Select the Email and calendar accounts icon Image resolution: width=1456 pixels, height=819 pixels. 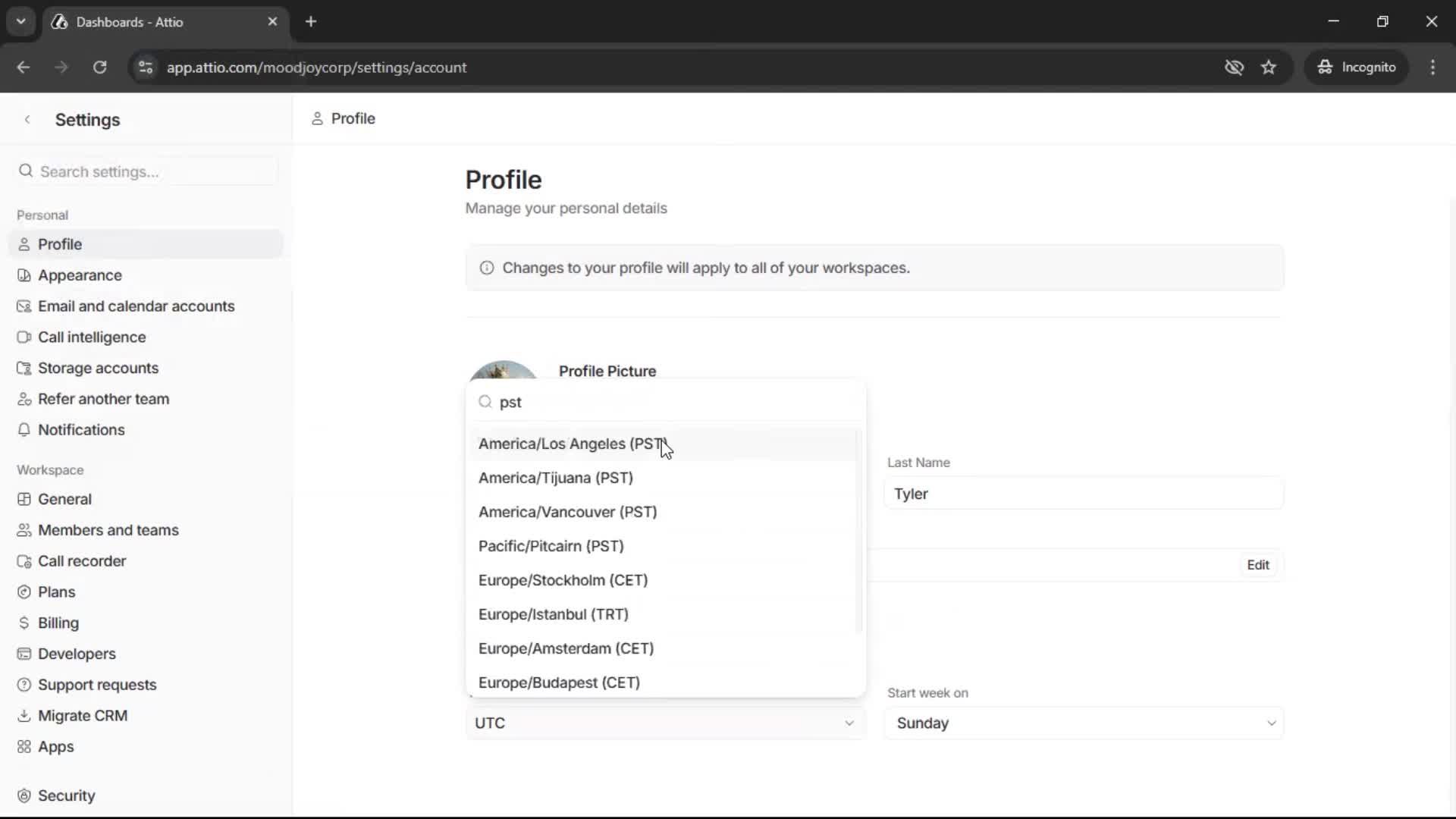pos(24,306)
